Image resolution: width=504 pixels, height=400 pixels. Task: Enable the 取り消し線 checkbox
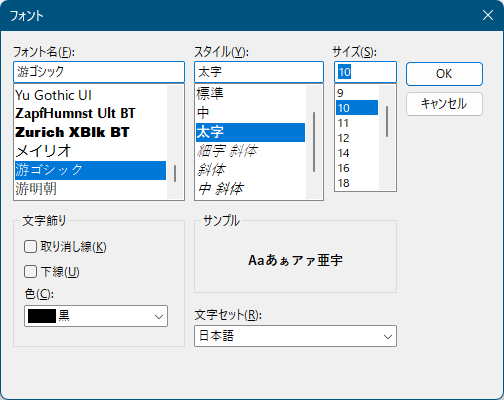pyautogui.click(x=30, y=247)
